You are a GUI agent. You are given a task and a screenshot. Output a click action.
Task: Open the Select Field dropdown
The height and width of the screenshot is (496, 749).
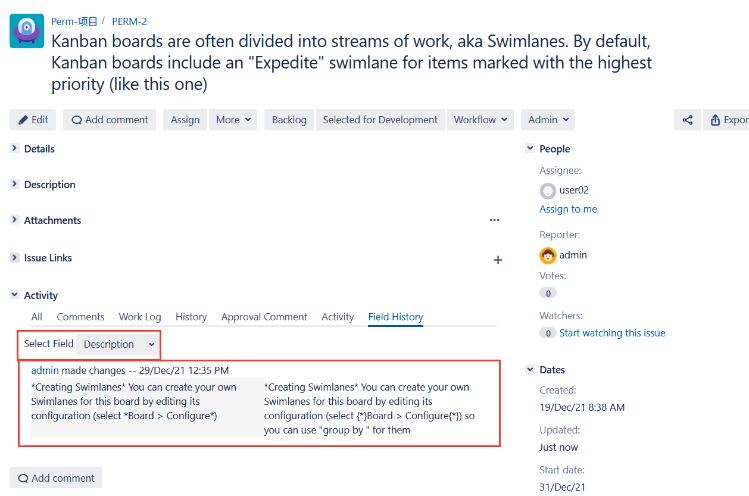coord(119,344)
